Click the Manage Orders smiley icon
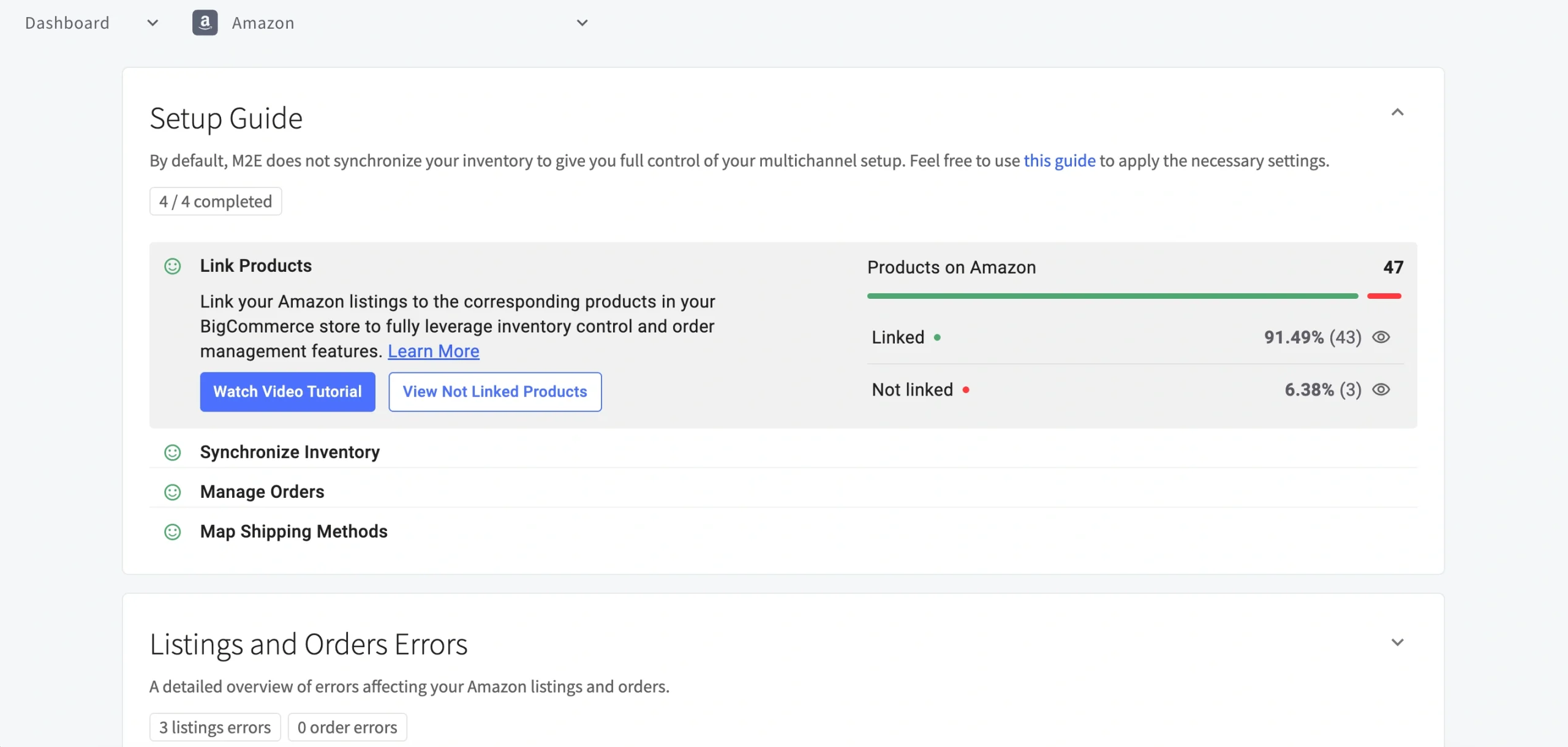Screen dimensions: 1568x747 pyautogui.click(x=173, y=492)
